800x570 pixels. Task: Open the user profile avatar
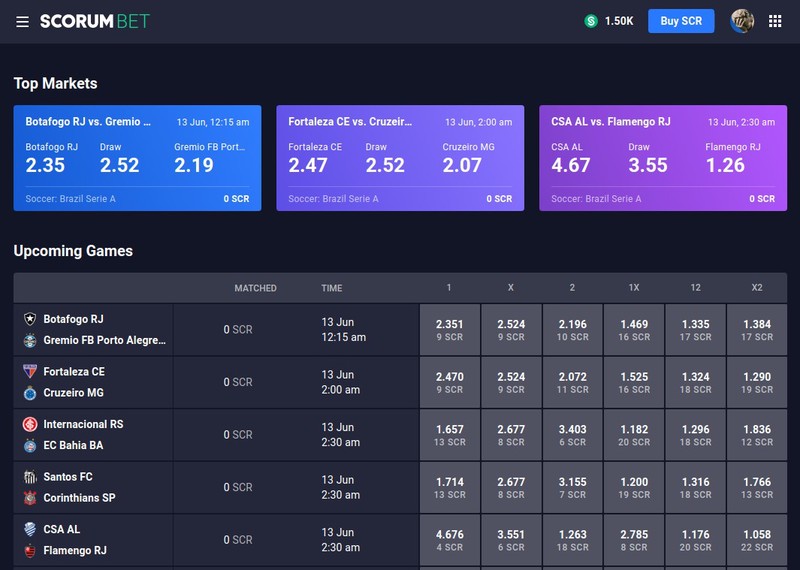[x=742, y=21]
